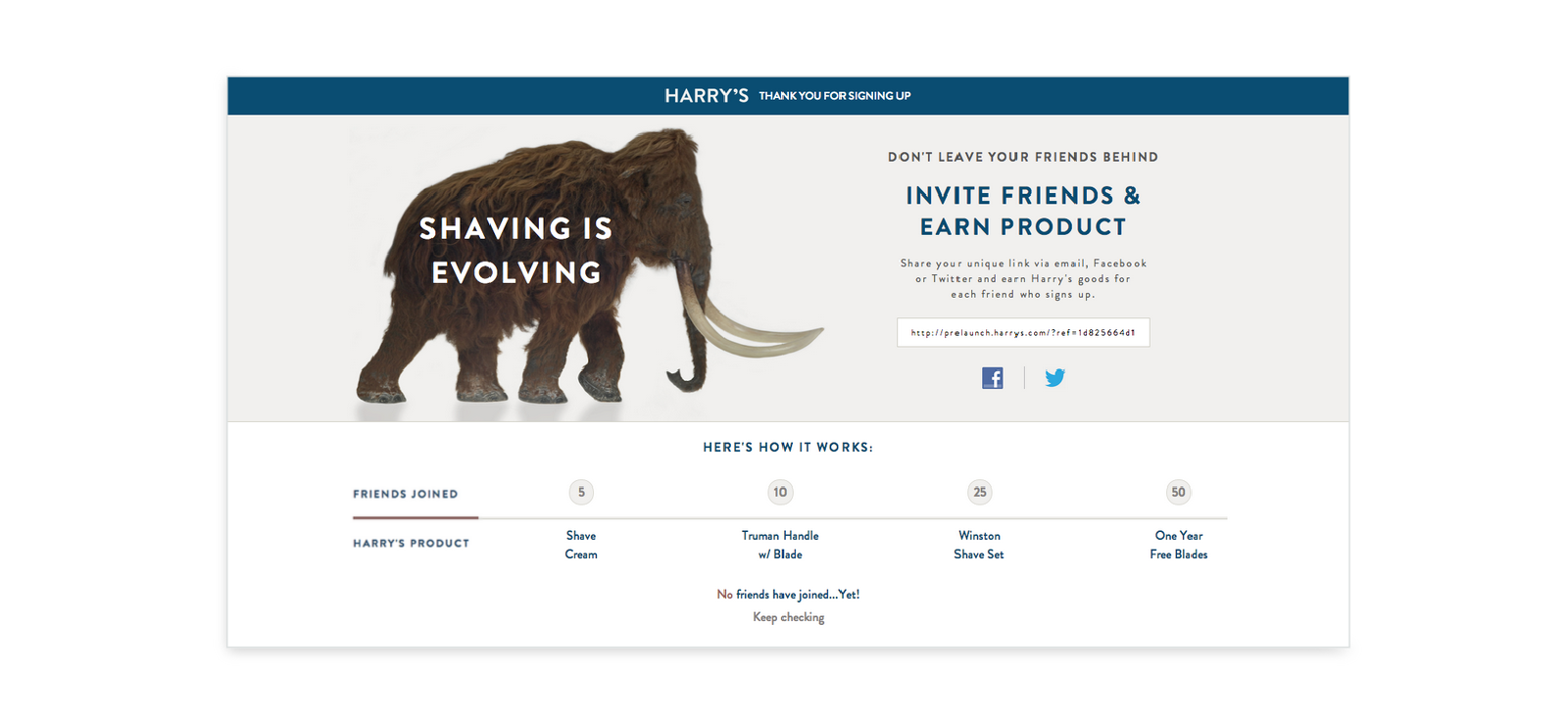Click the 5 friends milestone badge
Screen dimensions: 1568x721
coord(581,492)
